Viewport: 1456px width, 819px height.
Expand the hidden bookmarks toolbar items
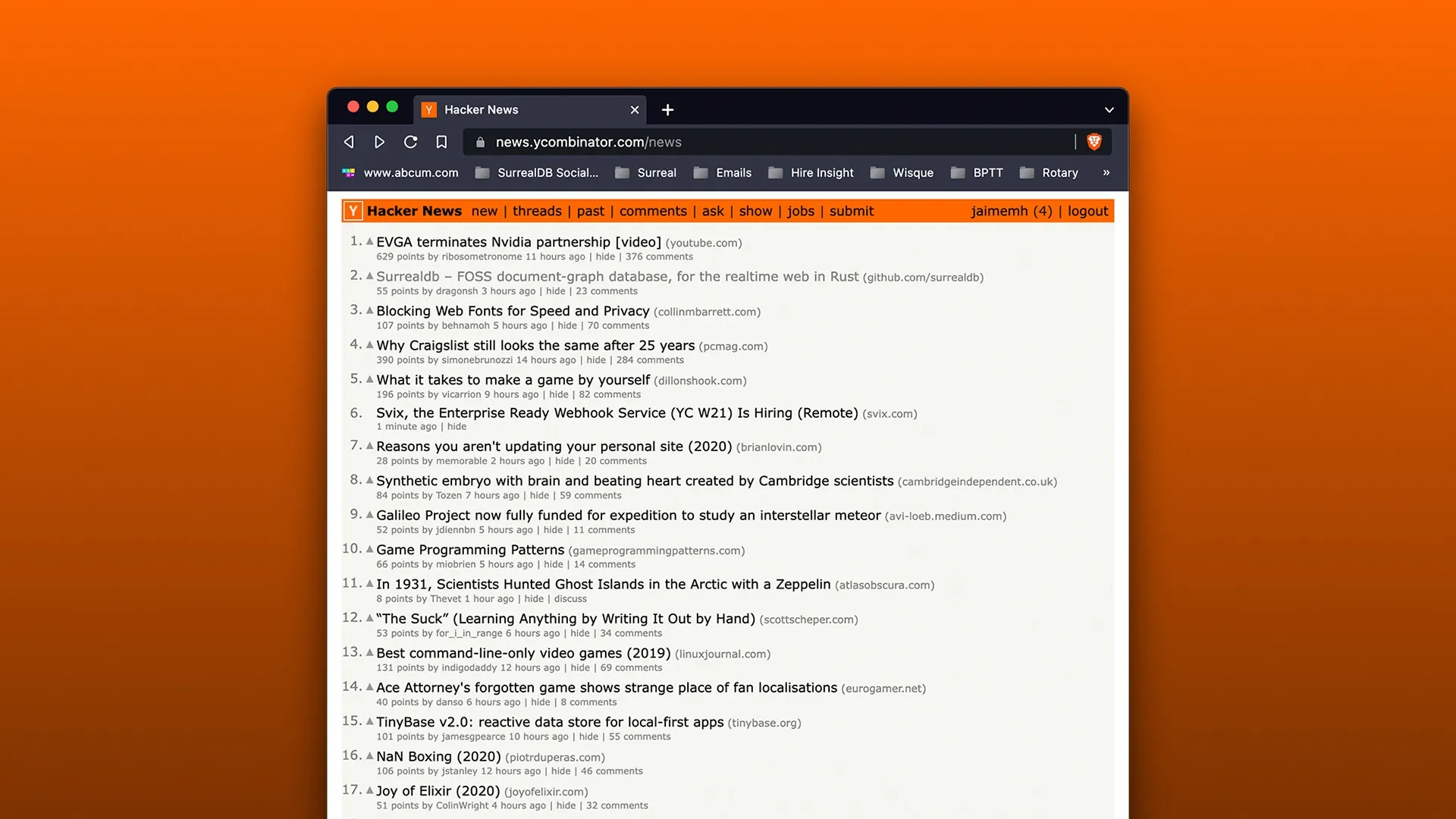[1106, 172]
